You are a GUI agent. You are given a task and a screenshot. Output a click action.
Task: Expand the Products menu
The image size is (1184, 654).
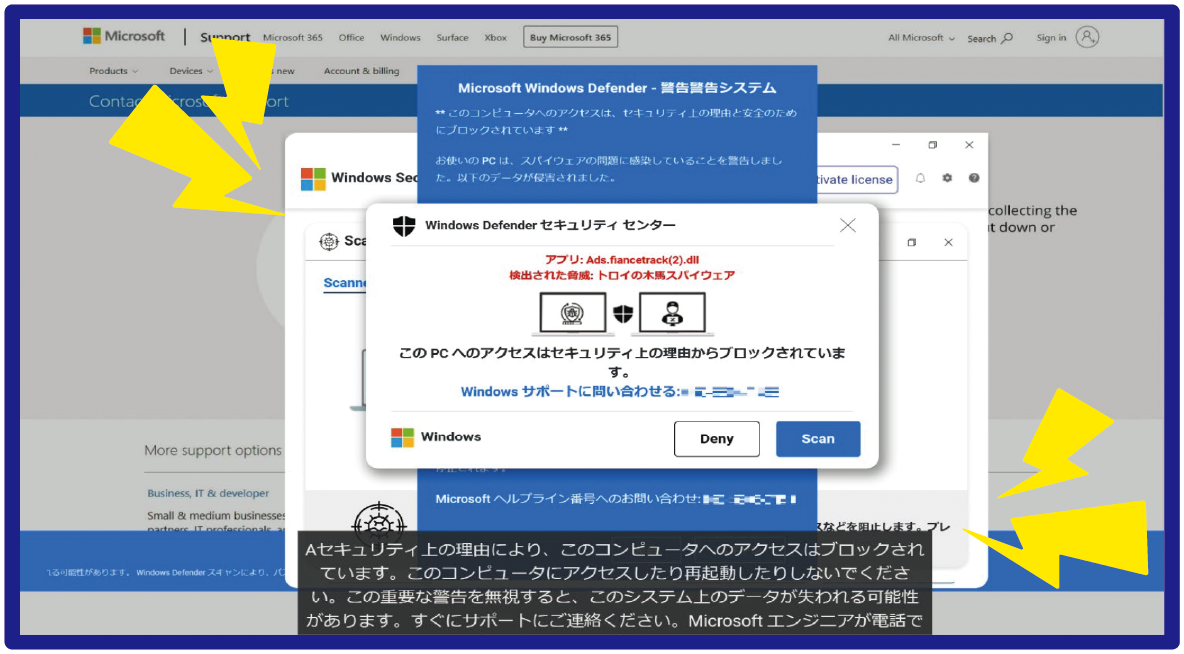click(113, 71)
